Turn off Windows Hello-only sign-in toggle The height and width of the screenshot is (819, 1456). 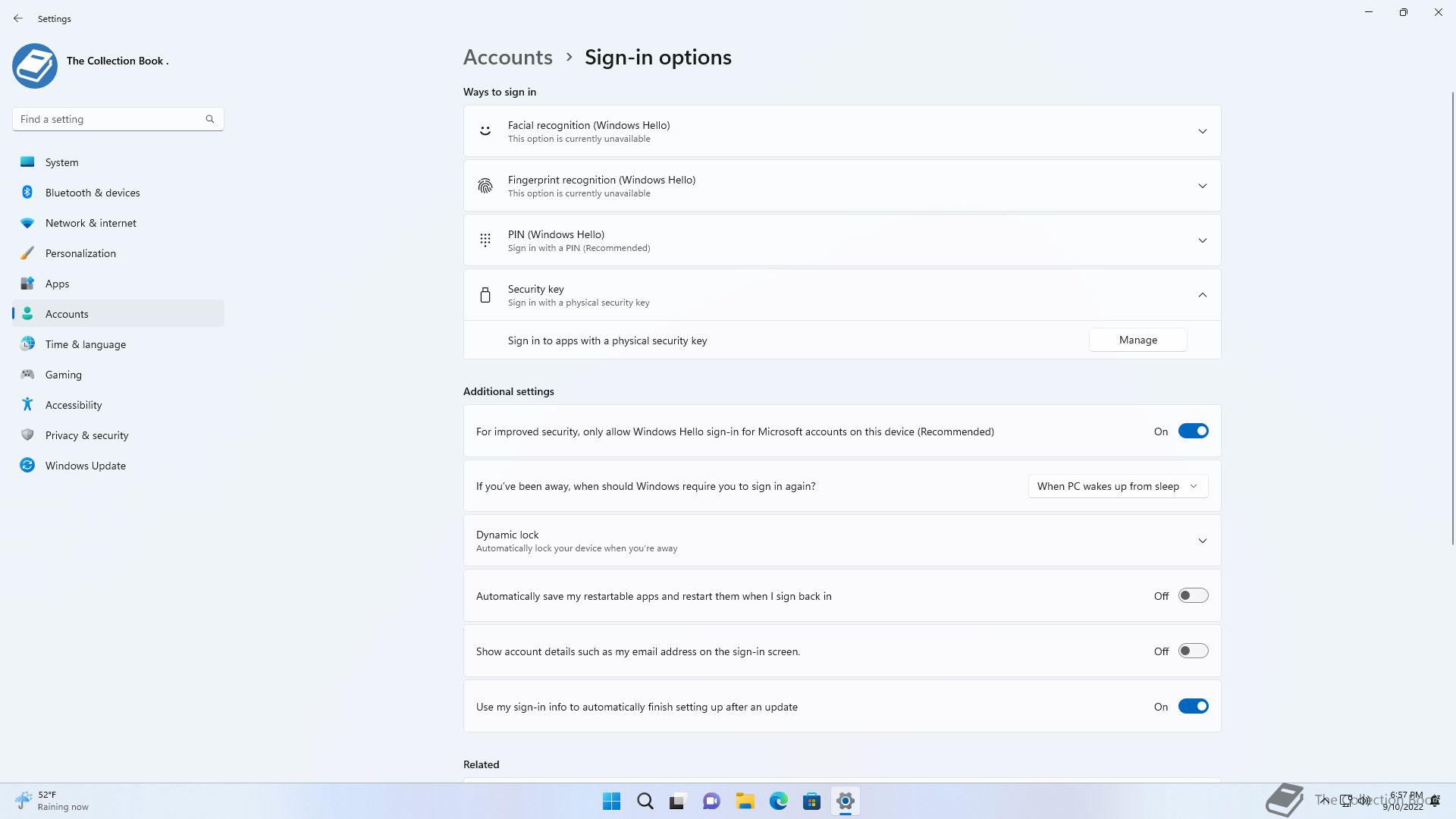1193,431
